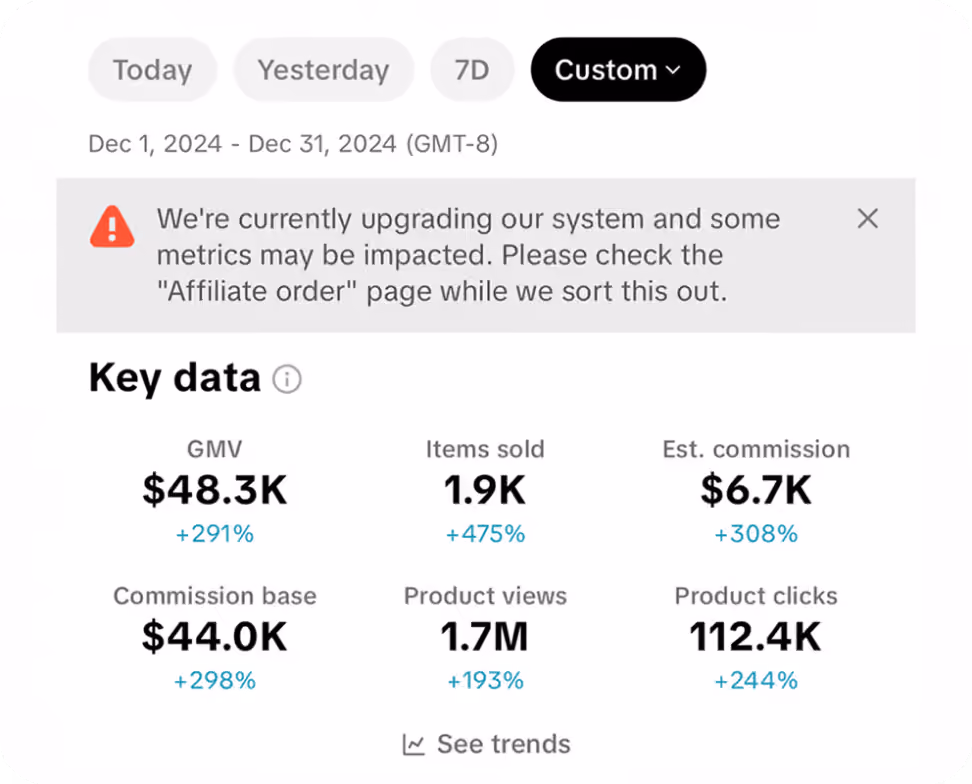Select the Items sold 1.9K metric

485,491
